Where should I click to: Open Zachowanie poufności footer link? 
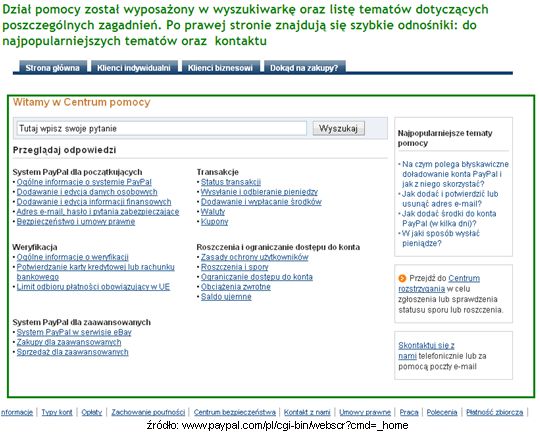pos(148,412)
